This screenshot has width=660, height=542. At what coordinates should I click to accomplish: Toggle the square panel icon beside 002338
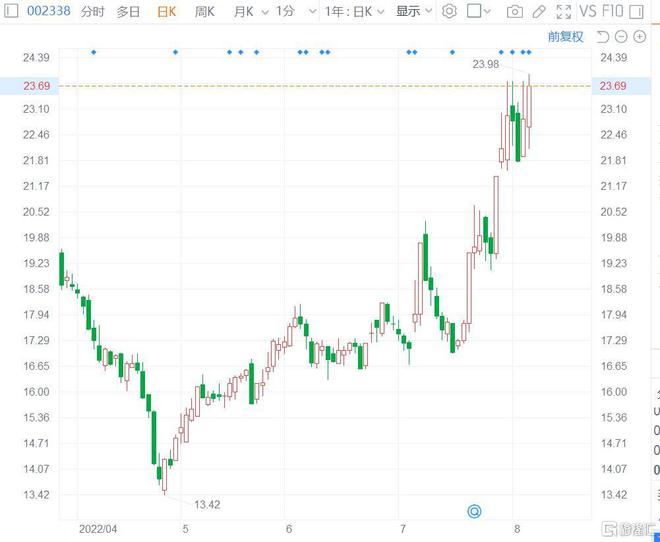tap(11, 12)
